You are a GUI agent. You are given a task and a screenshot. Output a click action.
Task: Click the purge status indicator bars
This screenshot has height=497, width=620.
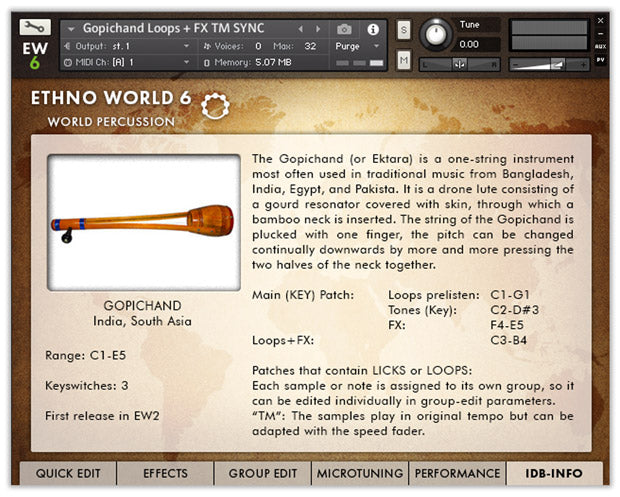[x=359, y=63]
